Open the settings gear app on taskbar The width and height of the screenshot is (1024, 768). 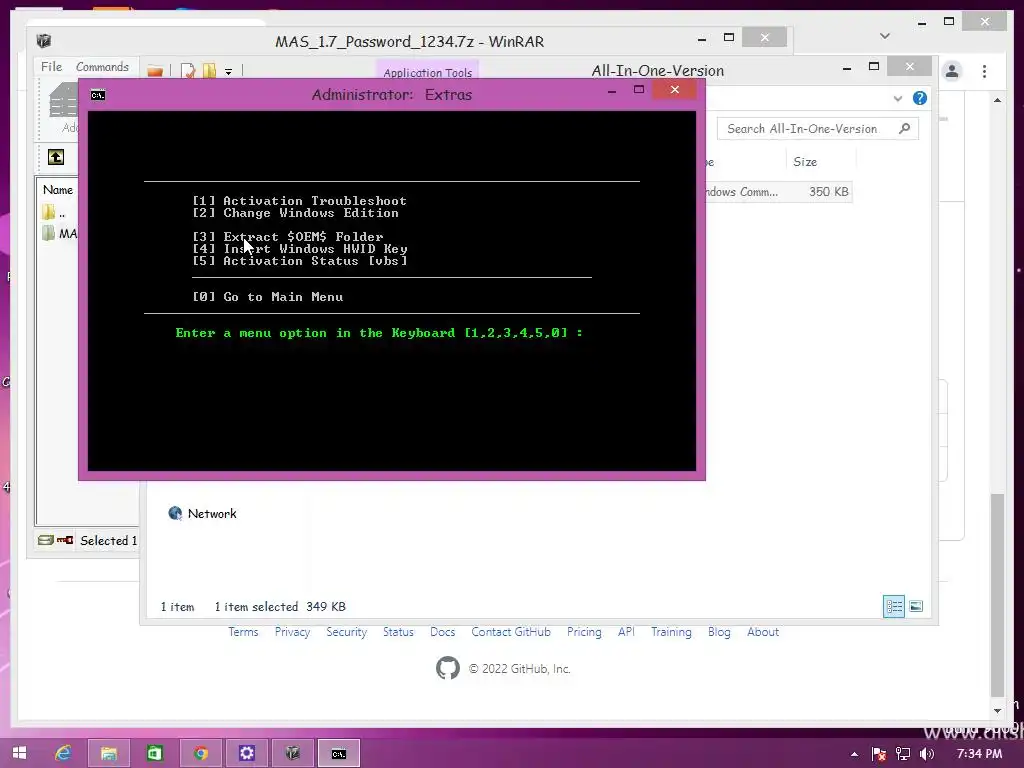tap(246, 753)
